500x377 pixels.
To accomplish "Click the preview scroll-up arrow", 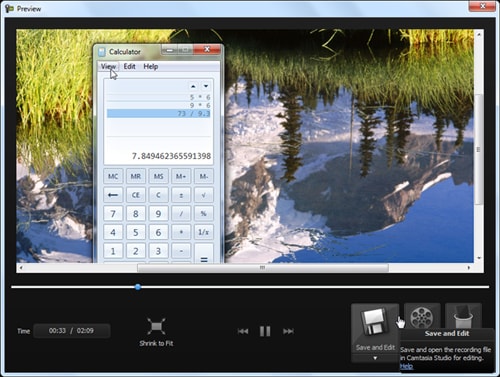I will point(479,34).
